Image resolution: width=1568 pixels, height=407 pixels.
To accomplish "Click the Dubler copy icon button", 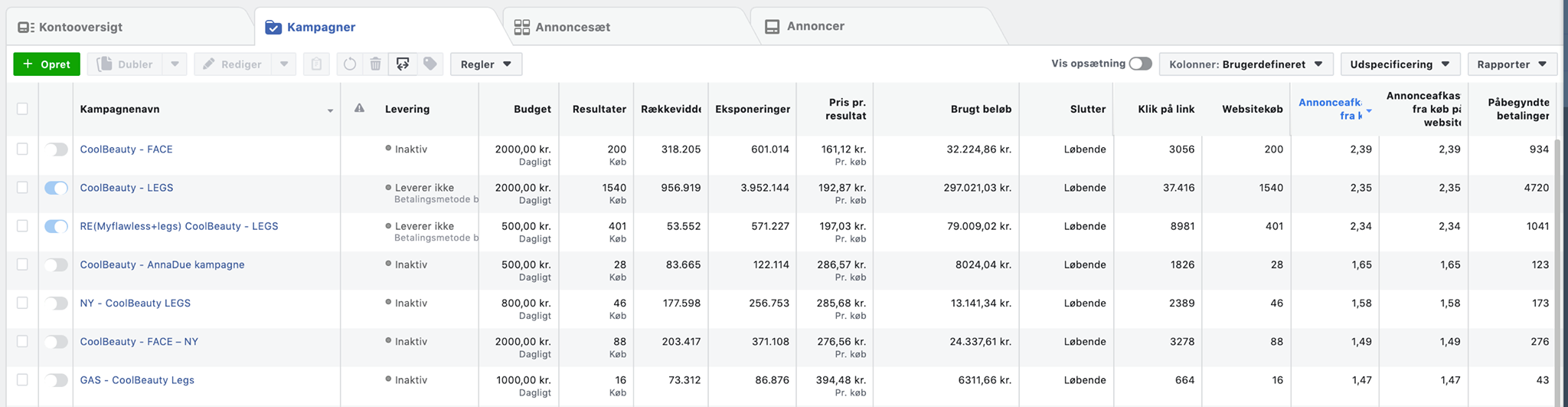I will (126, 64).
